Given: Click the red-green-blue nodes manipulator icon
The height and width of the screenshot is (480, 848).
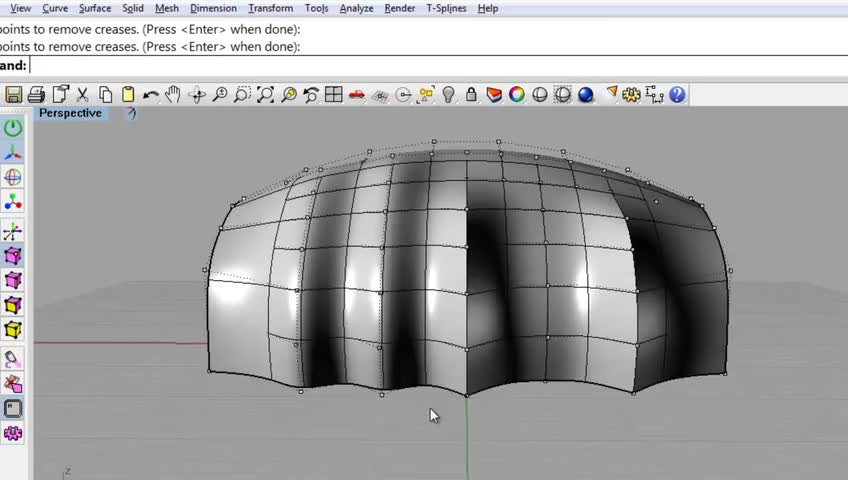Looking at the screenshot, I should (x=13, y=202).
